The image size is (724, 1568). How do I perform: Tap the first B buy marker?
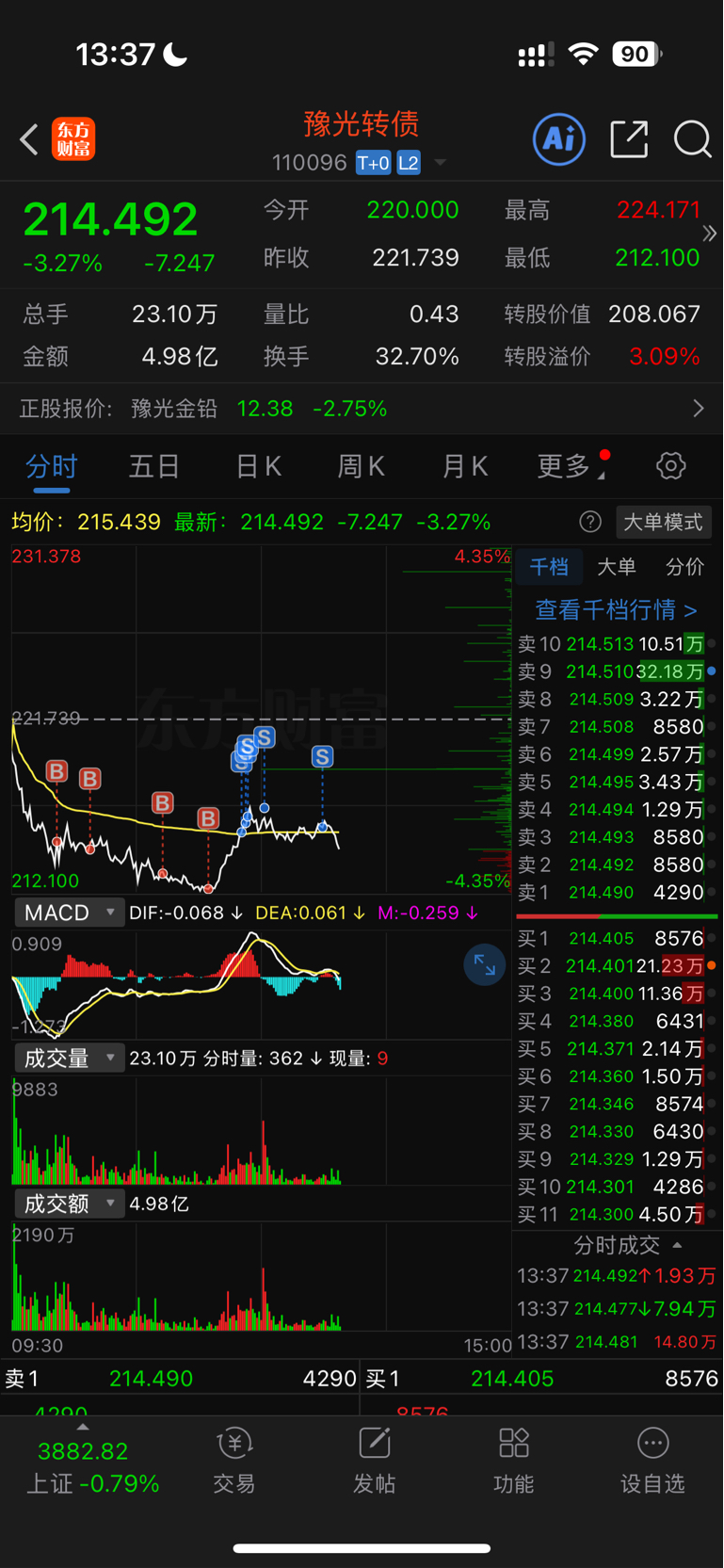(56, 772)
